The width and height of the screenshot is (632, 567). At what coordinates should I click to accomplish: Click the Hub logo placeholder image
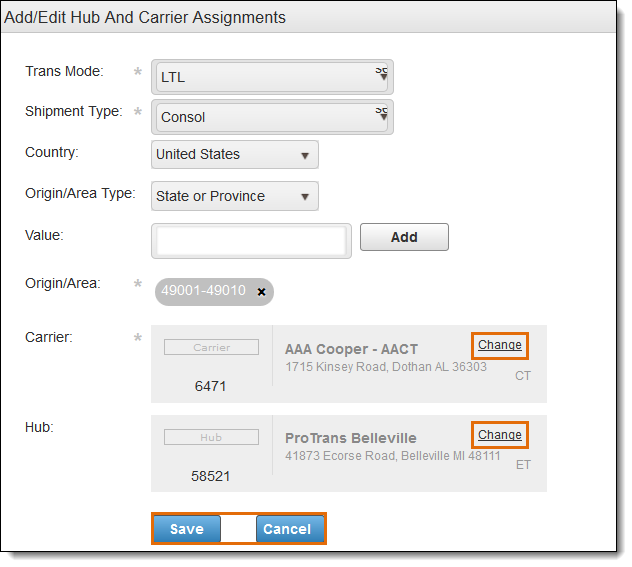coord(211,438)
